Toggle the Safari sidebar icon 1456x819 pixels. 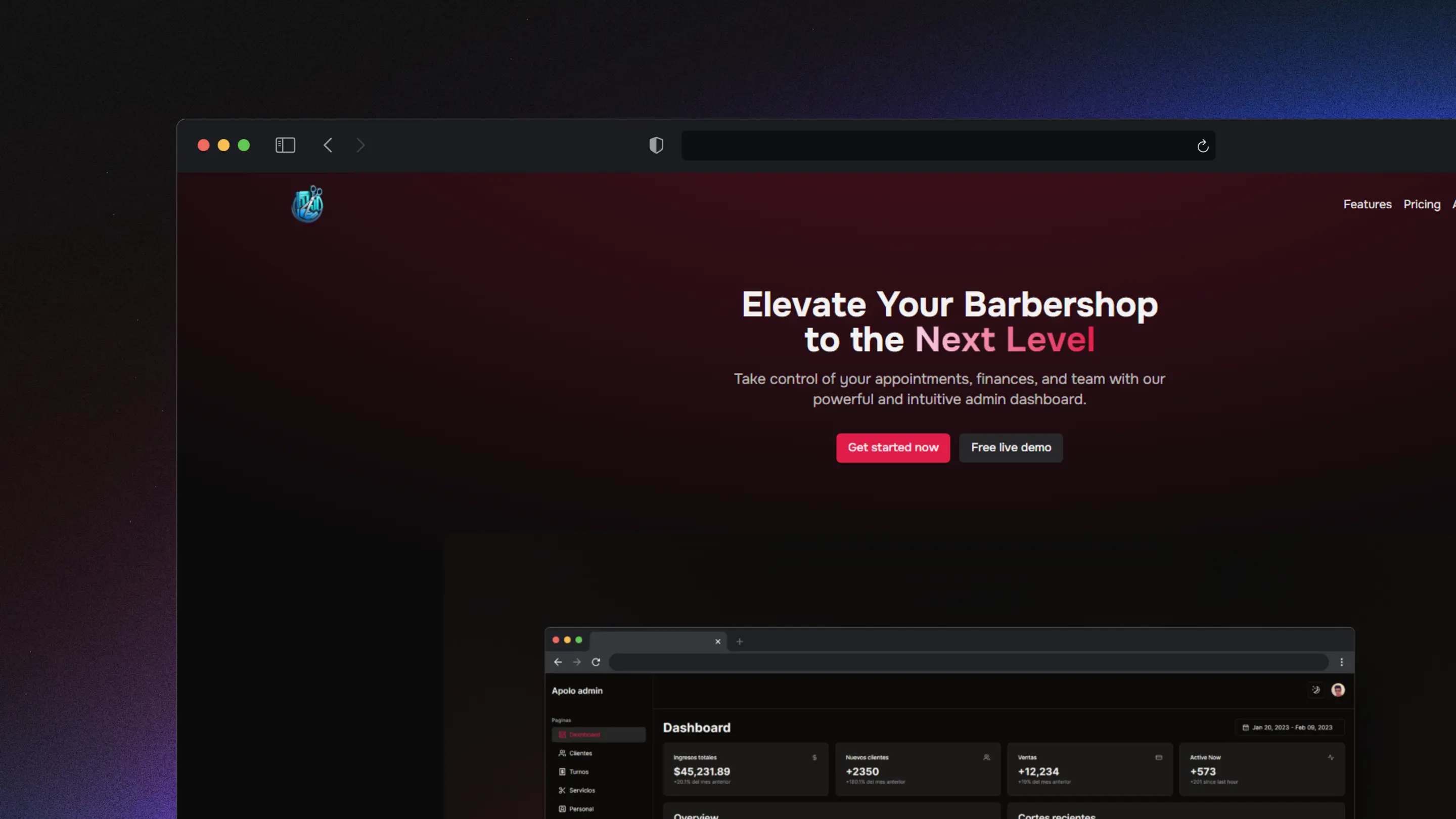pos(285,145)
